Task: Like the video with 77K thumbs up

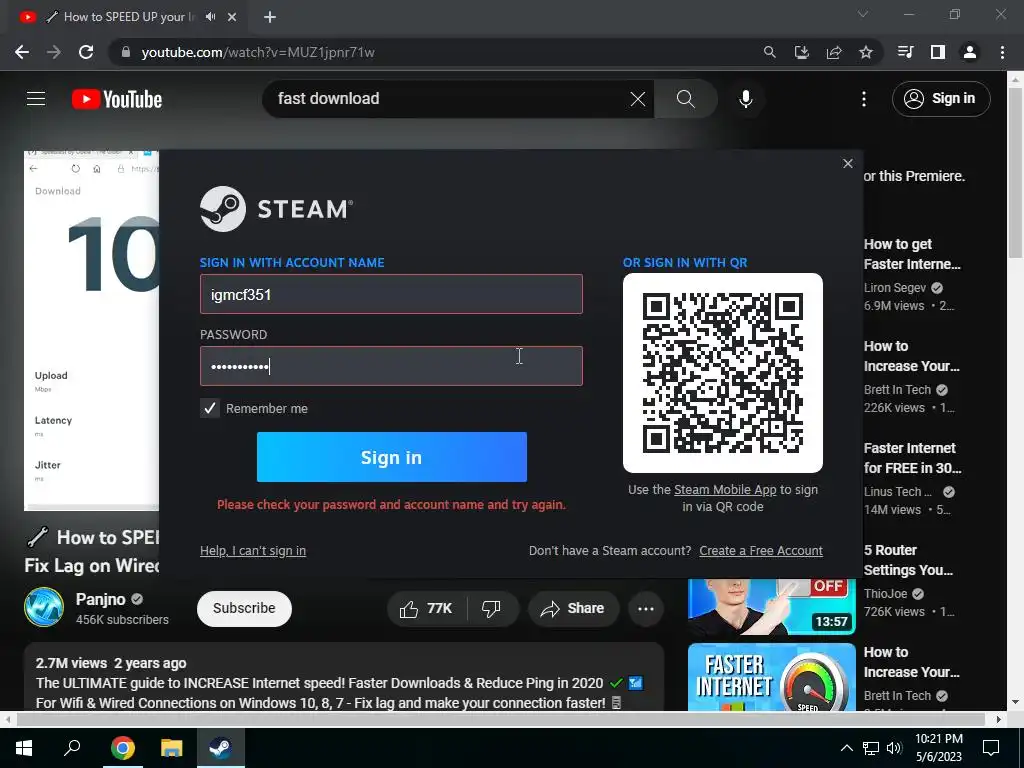Action: coord(427,609)
